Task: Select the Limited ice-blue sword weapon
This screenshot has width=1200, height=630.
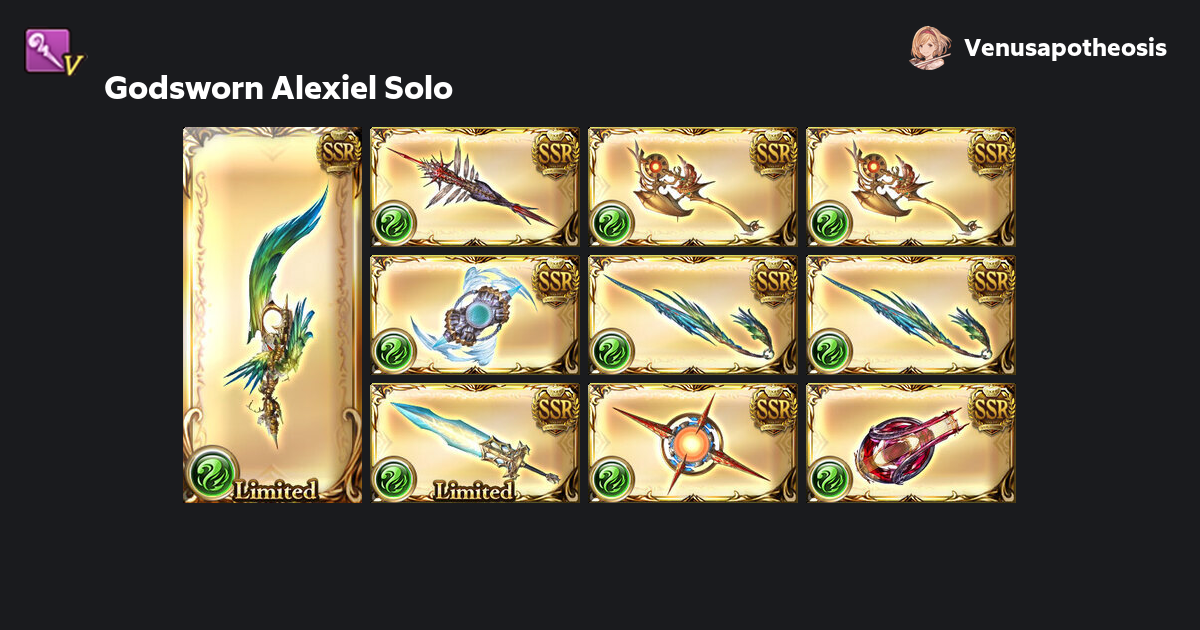Action: pos(475,443)
